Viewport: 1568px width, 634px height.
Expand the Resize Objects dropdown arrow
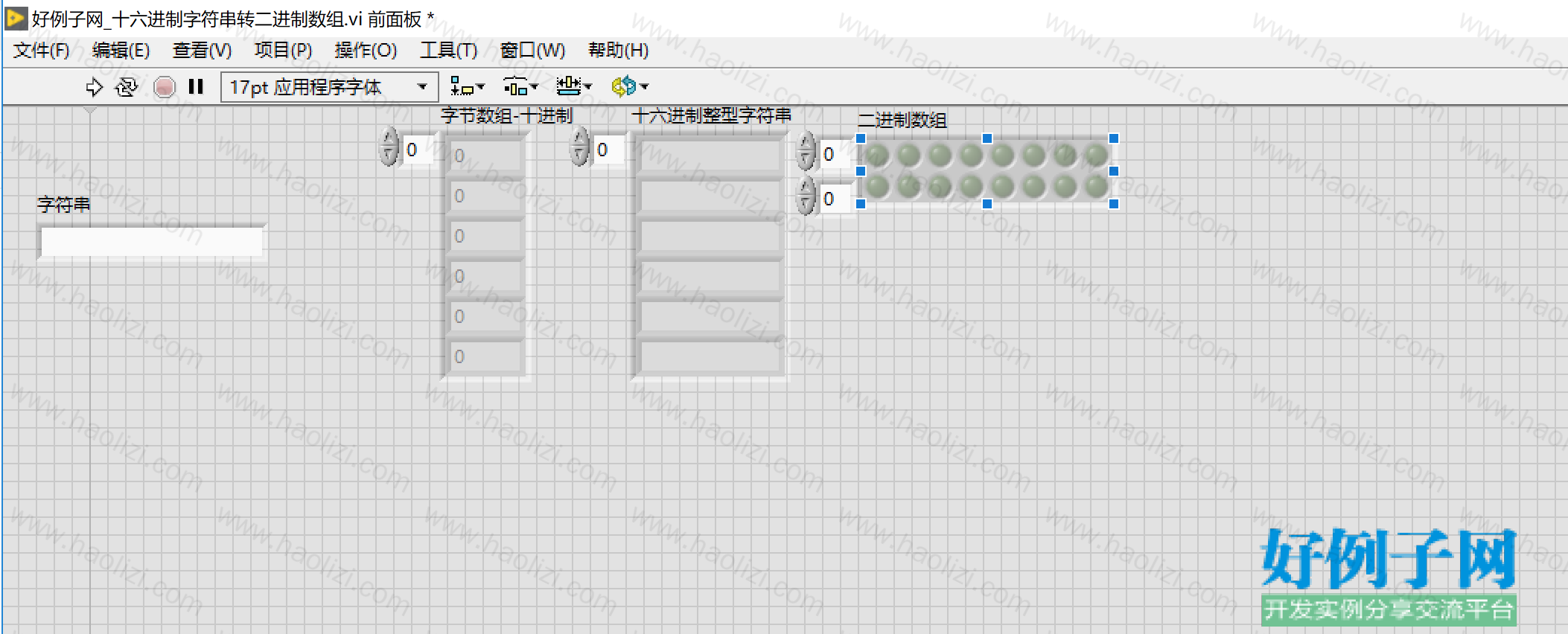(x=587, y=87)
